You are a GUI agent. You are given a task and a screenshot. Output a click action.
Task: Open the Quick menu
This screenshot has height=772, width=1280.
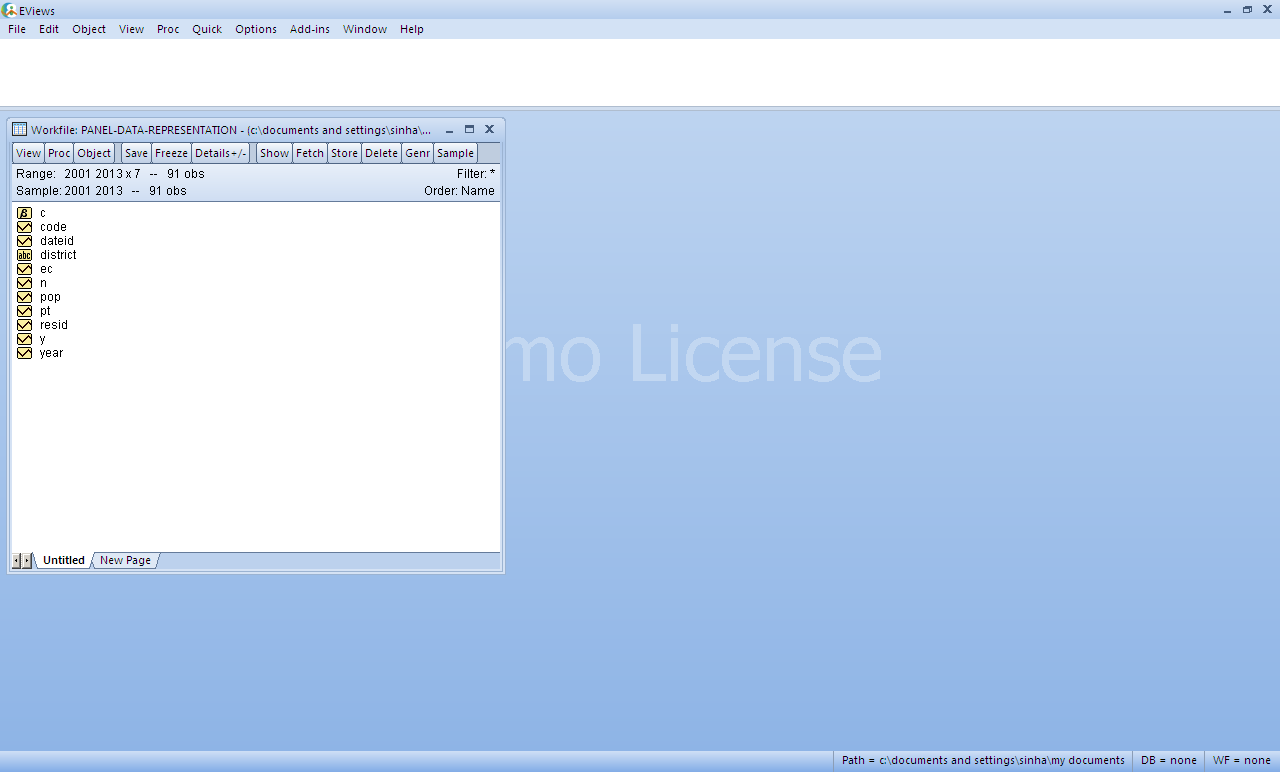207,29
